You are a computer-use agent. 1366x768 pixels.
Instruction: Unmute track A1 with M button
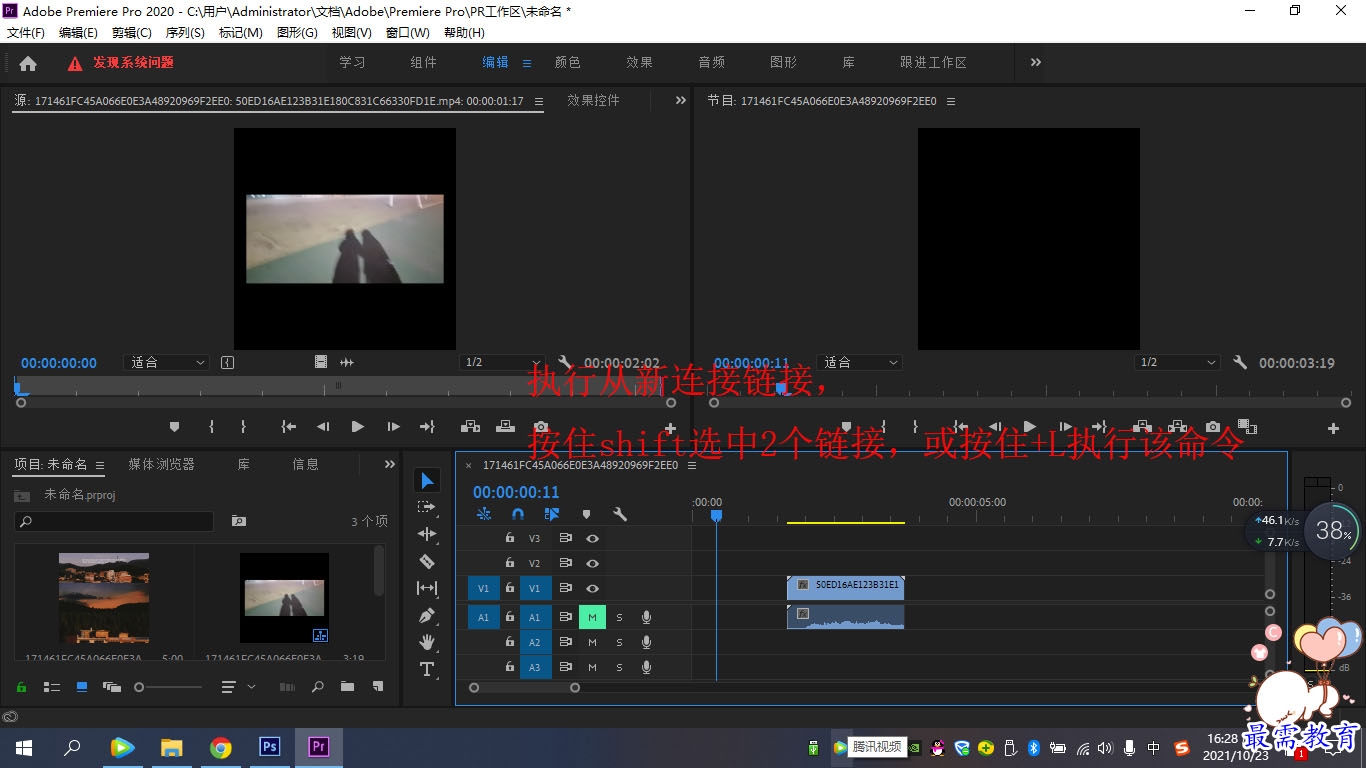click(x=592, y=617)
